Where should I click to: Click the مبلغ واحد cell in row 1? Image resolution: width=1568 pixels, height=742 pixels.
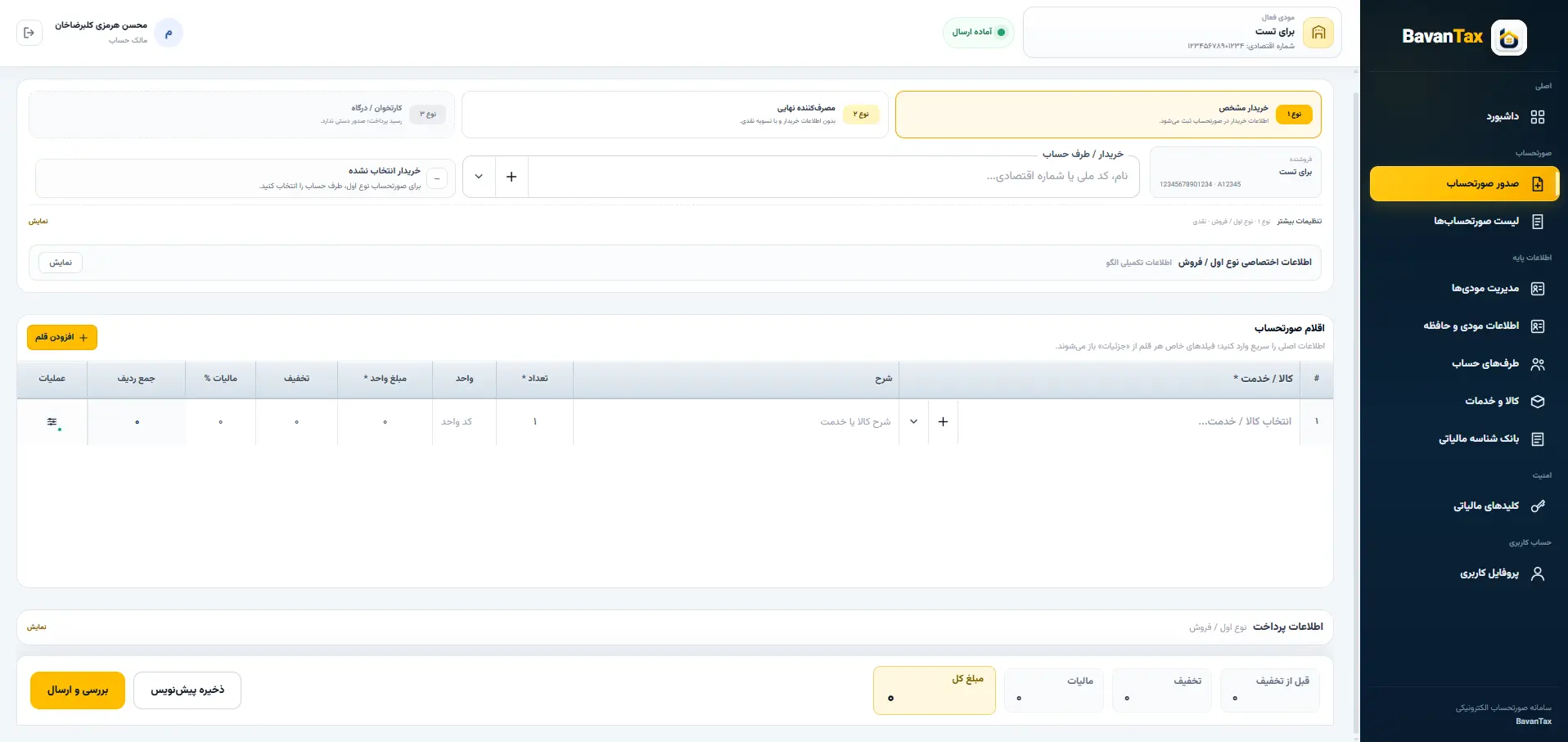coord(385,421)
